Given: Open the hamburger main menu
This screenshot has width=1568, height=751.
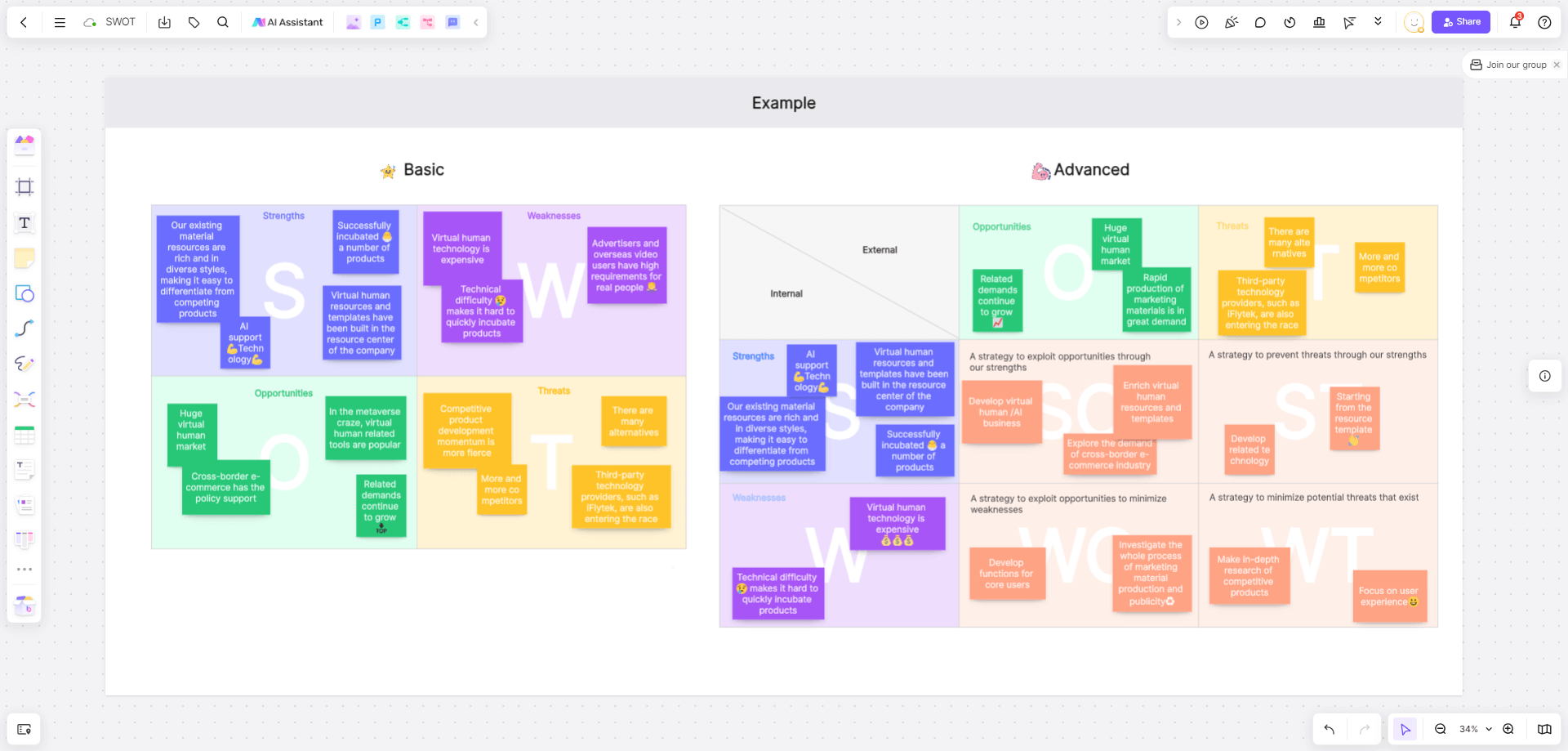Looking at the screenshot, I should (x=60, y=22).
